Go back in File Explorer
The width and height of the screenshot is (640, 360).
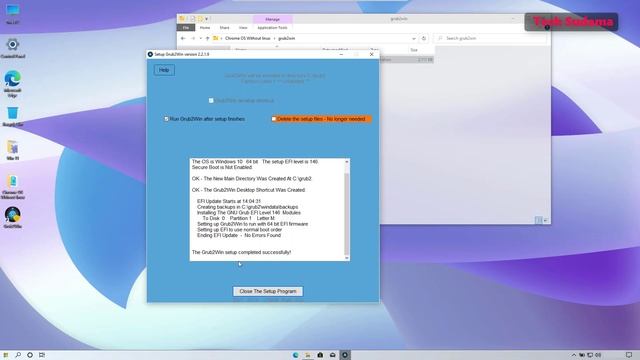click(183, 38)
